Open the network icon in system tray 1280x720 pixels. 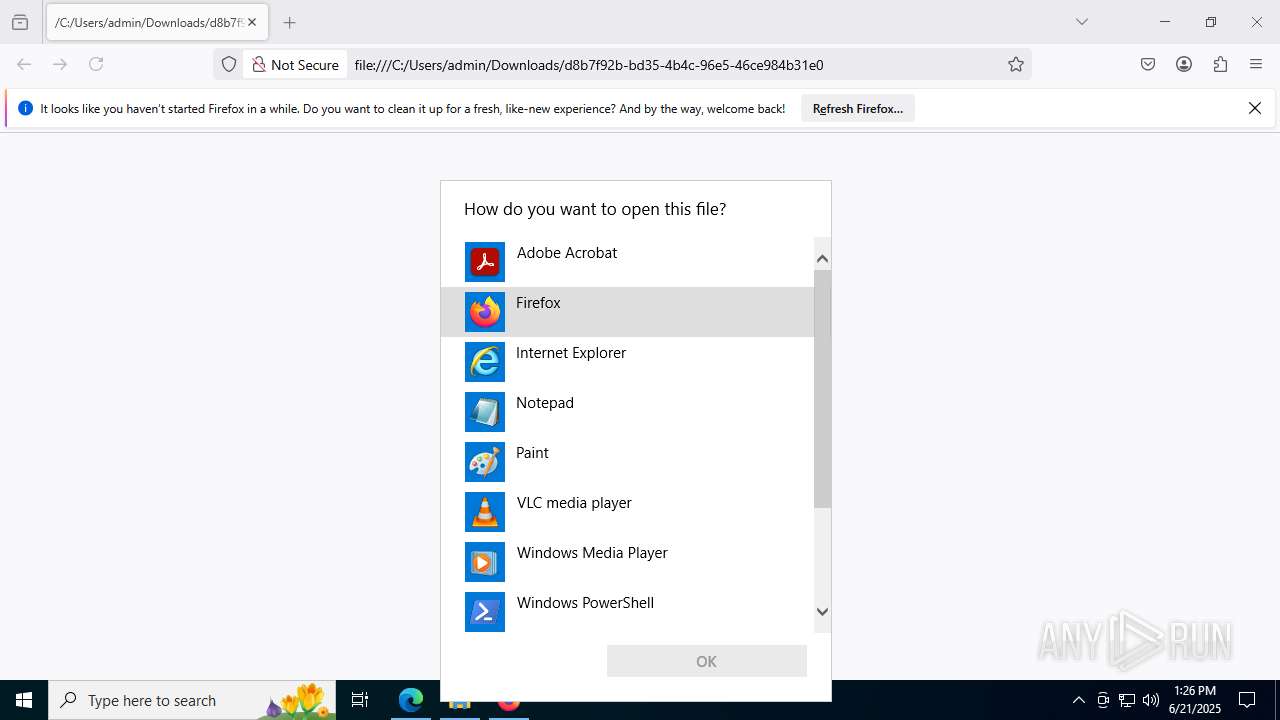pyautogui.click(x=1127, y=700)
